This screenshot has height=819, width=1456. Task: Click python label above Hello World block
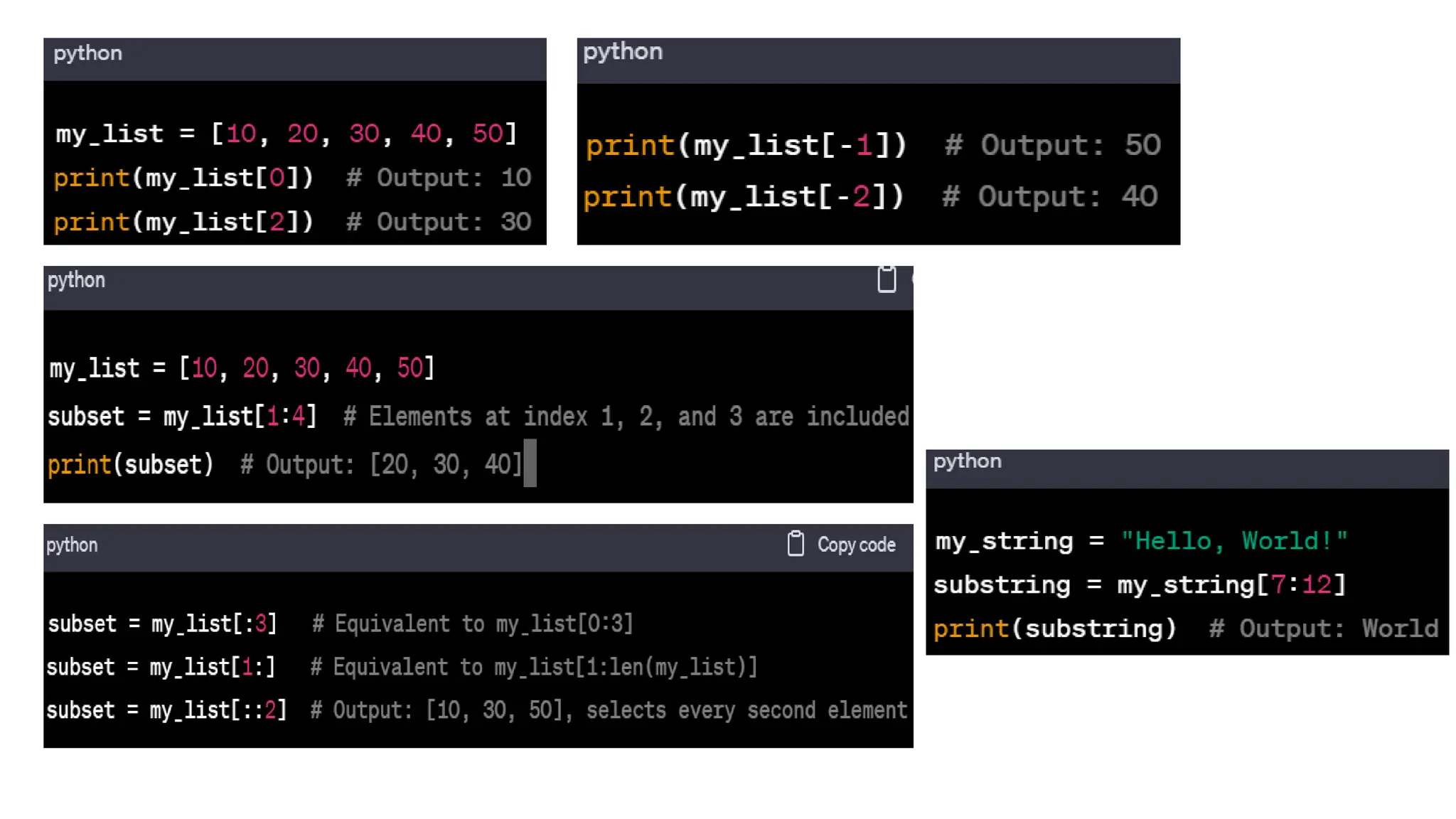coord(967,461)
